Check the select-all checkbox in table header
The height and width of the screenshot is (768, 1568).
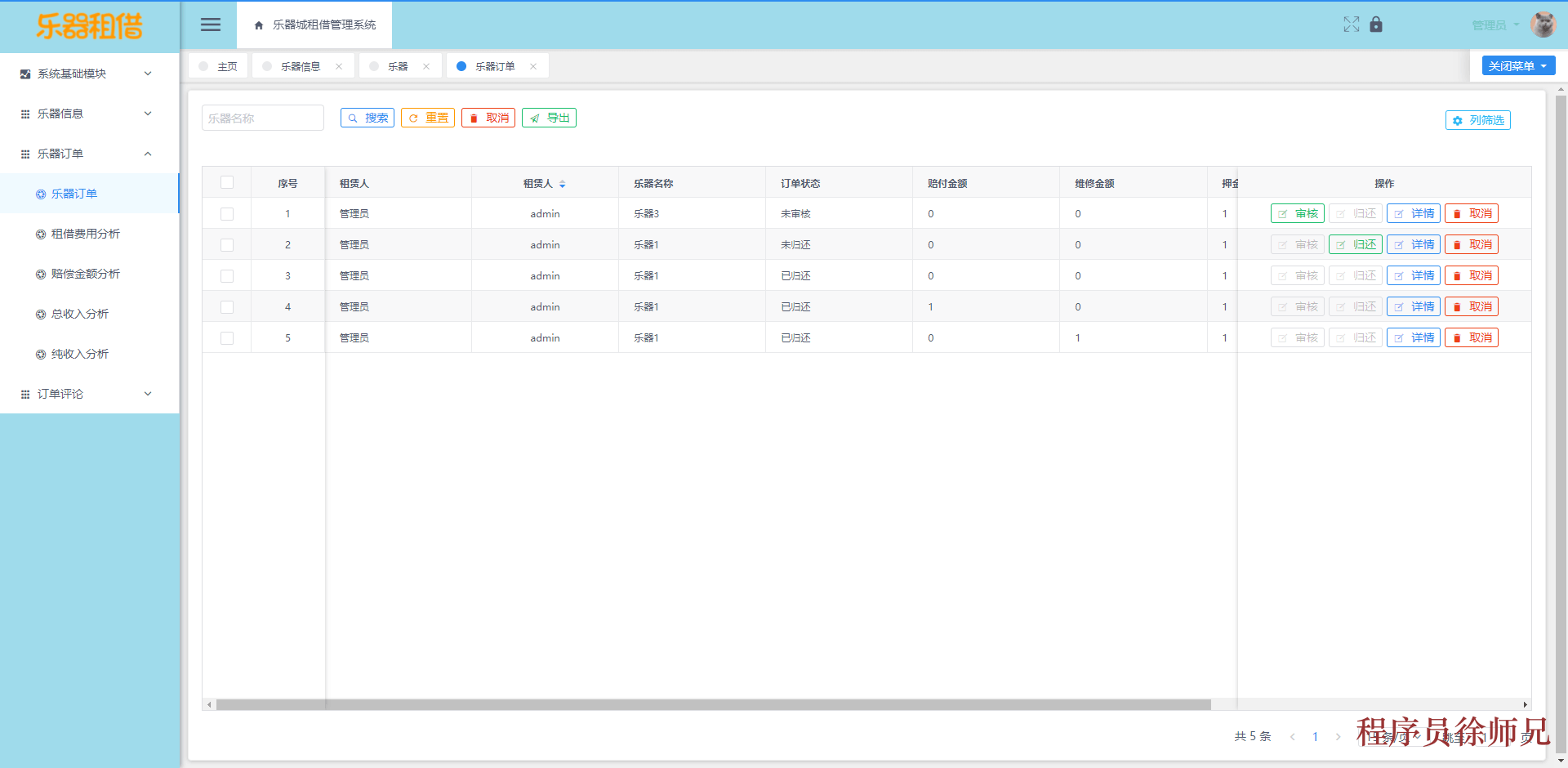[x=226, y=182]
